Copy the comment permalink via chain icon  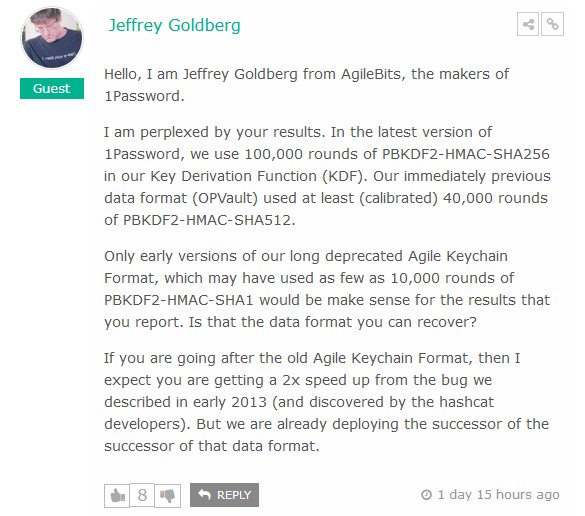tap(552, 24)
